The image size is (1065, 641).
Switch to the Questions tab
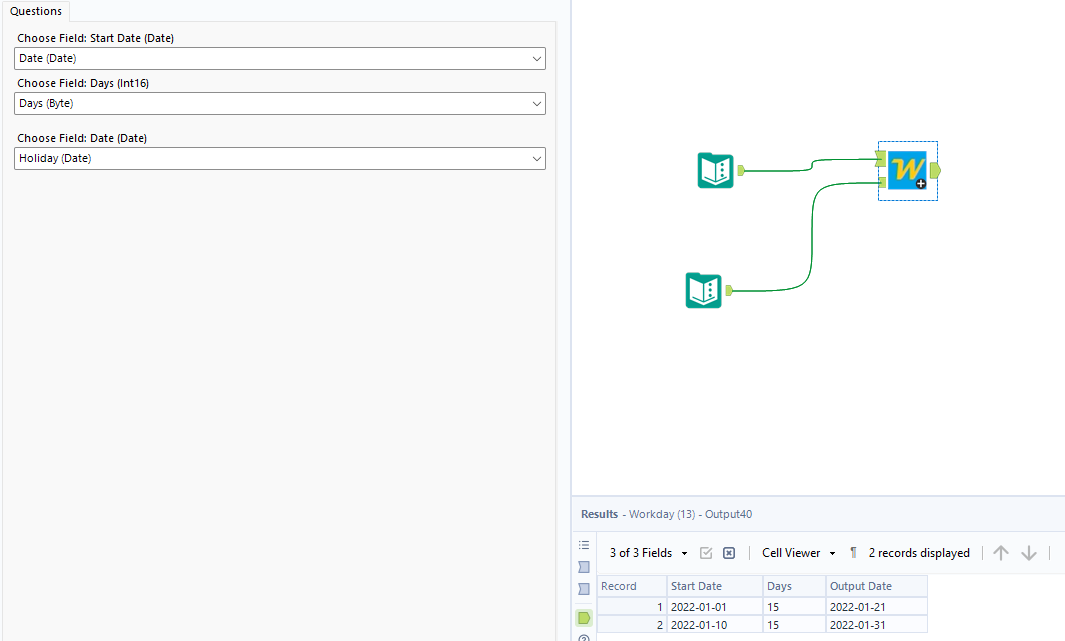[36, 11]
